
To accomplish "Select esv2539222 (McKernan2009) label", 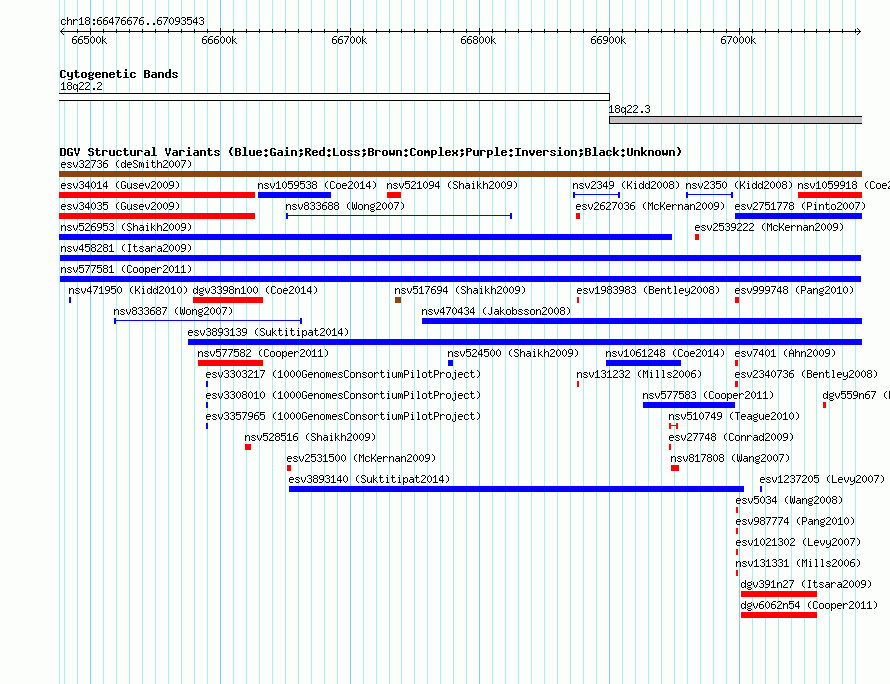I will (x=769, y=227).
